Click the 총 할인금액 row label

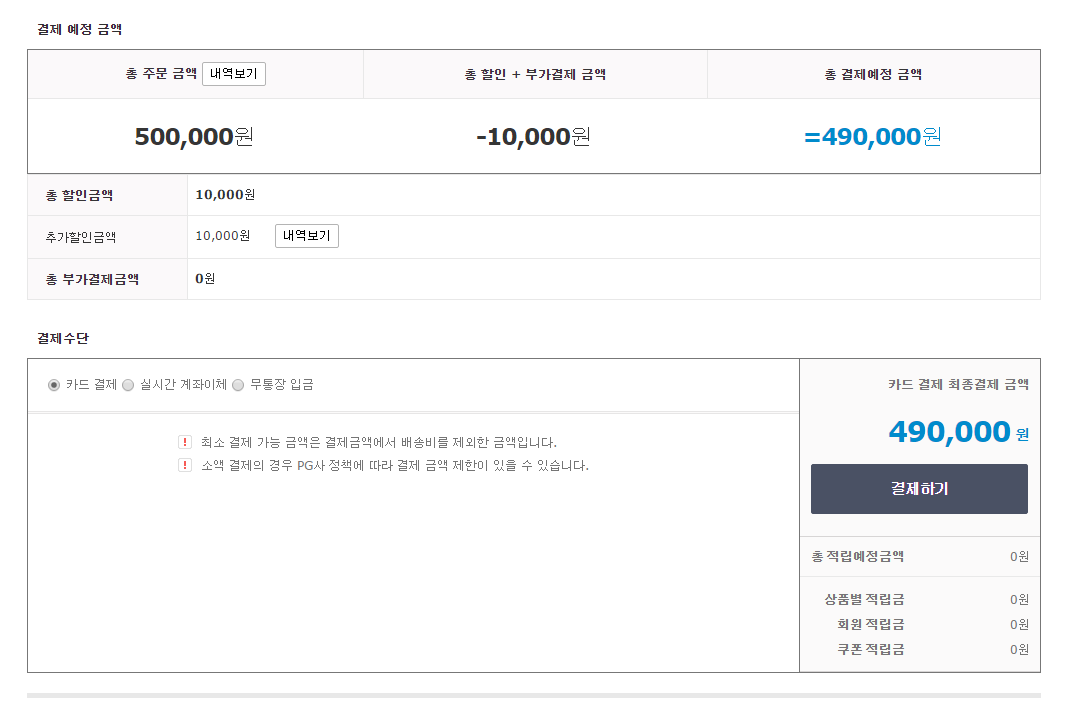79,195
